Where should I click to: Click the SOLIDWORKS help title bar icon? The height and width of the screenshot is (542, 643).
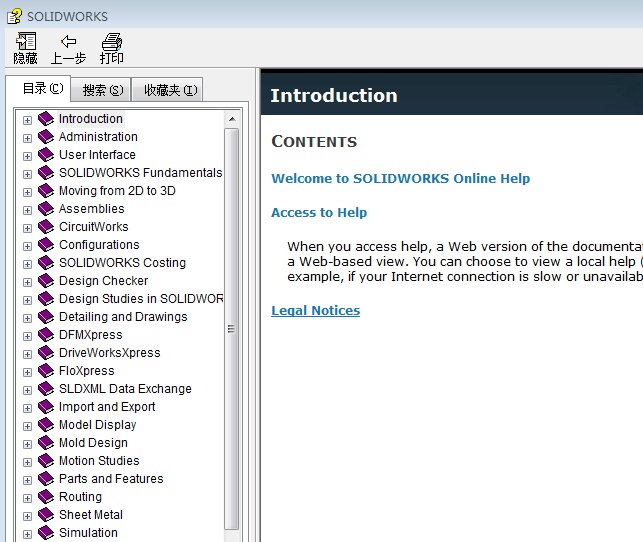click(x=15, y=16)
